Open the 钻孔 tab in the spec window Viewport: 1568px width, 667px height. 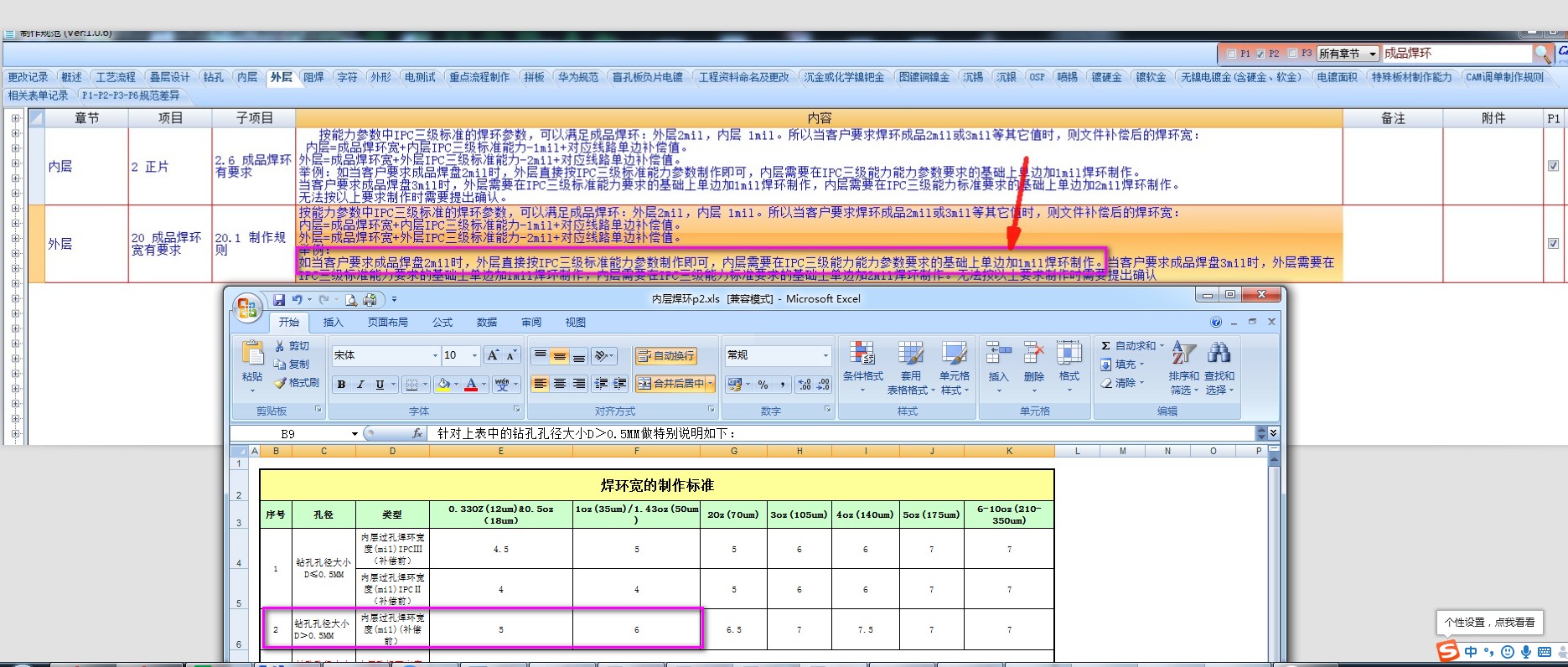214,77
